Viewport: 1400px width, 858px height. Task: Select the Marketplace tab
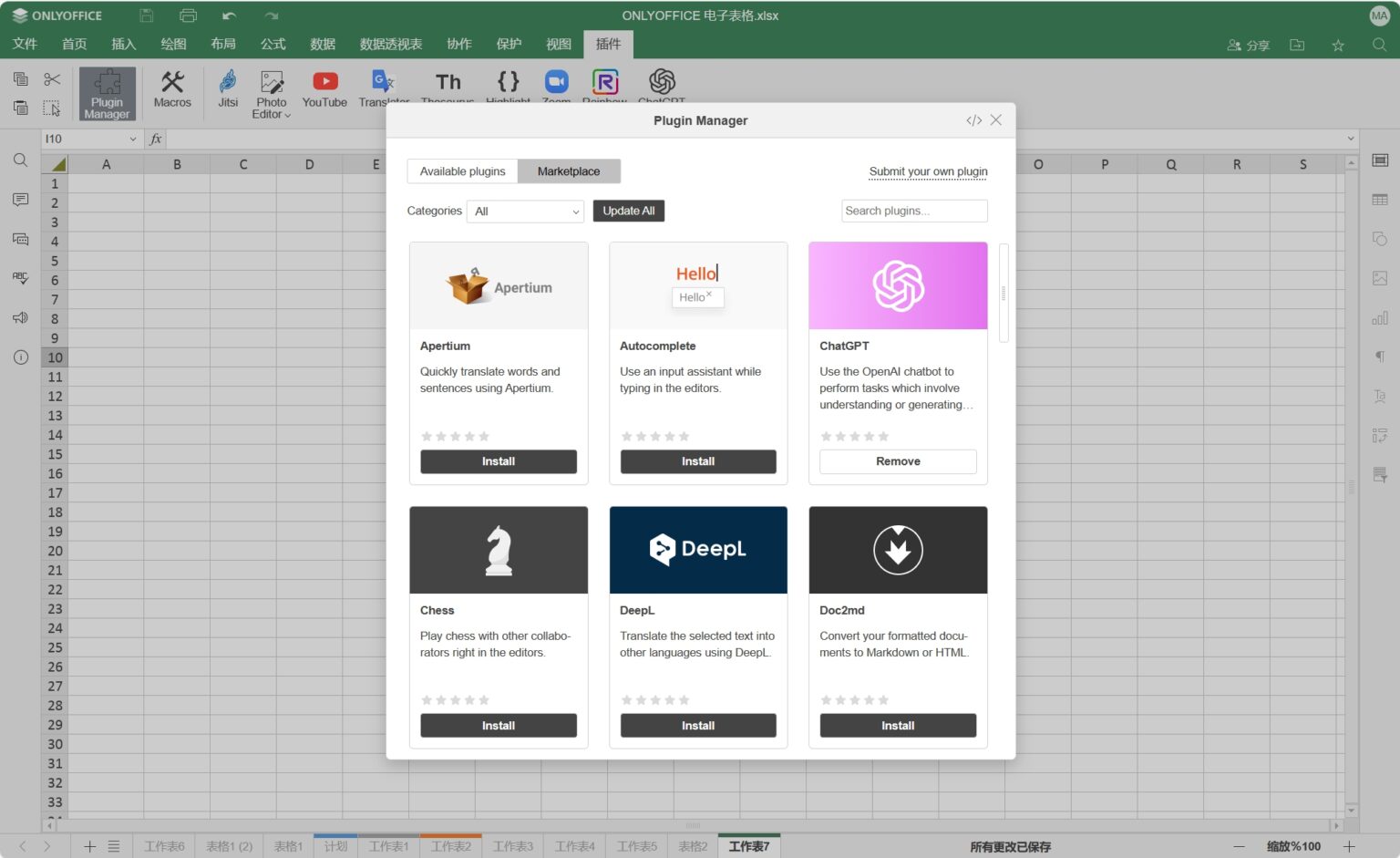point(569,171)
